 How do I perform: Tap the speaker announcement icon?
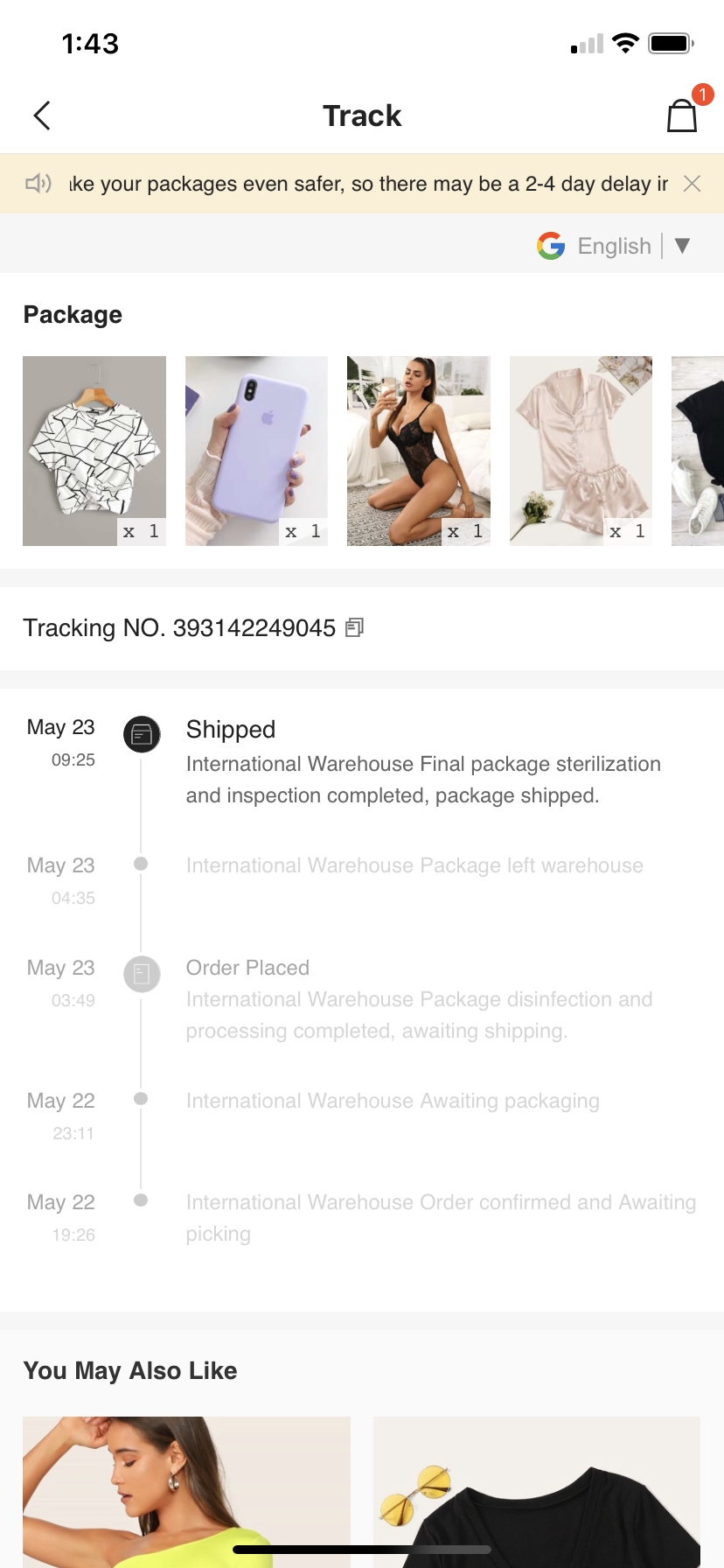point(38,184)
